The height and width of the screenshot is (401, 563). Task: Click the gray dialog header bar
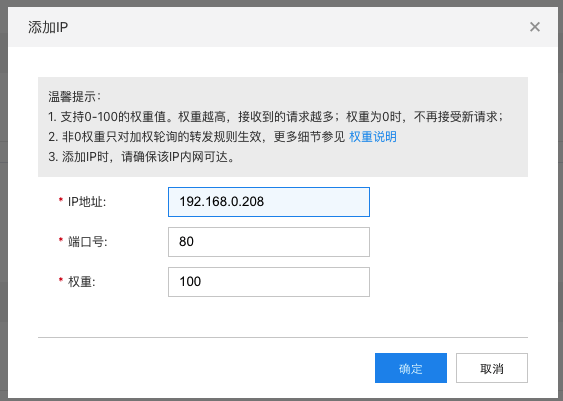(x=283, y=27)
